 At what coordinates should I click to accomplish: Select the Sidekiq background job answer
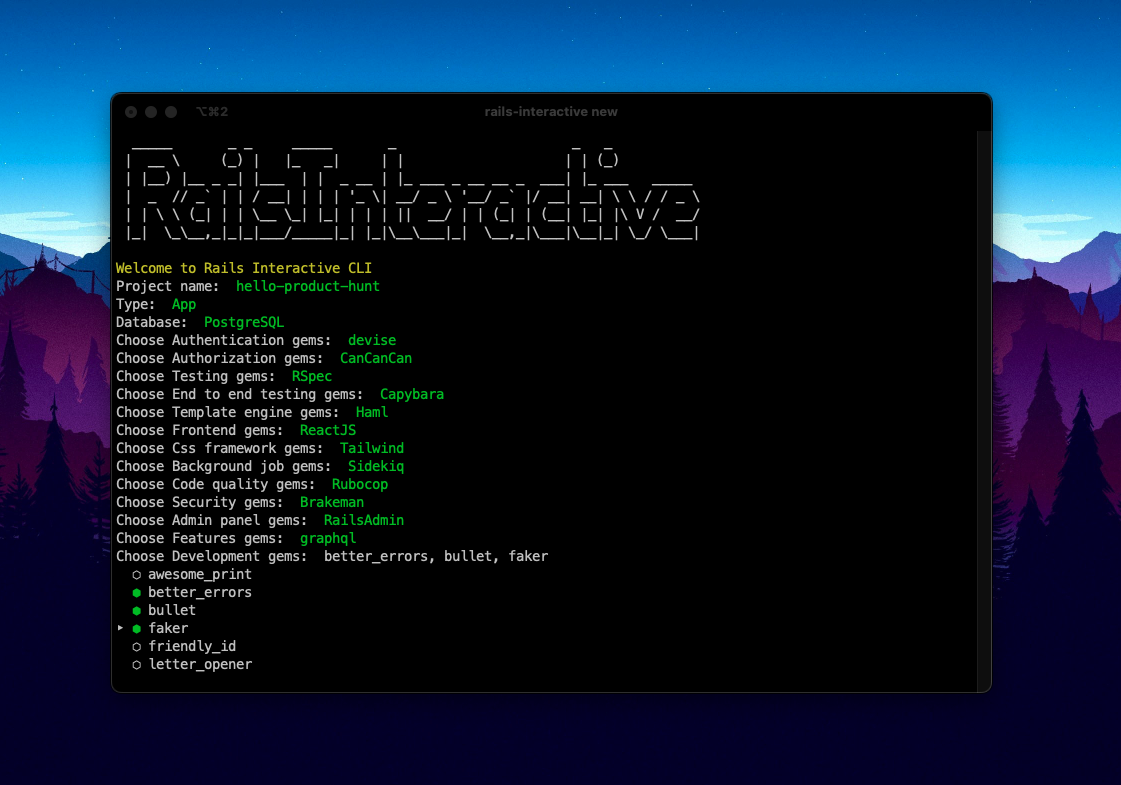click(376, 466)
